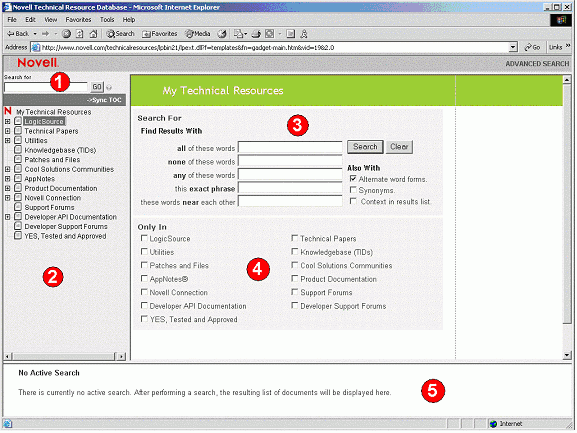Click the document icon beside Support Forums
Screen dimensions: 577x433
[18, 207]
